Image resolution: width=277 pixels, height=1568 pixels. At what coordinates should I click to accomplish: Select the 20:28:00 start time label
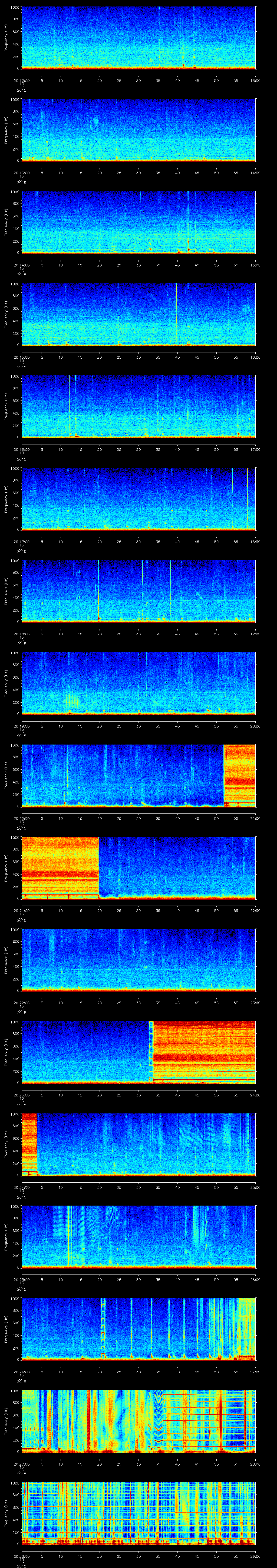[21, 1556]
